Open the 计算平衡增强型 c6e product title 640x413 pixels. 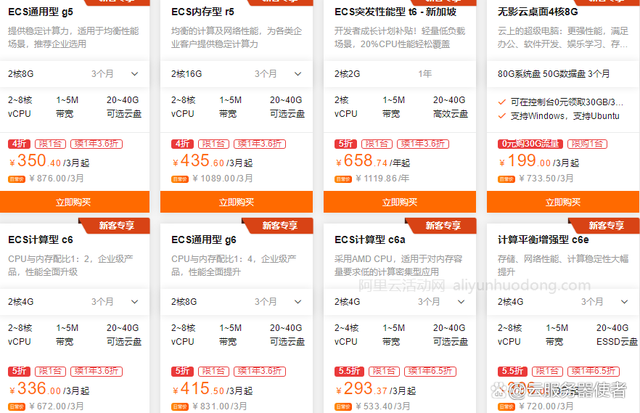coord(543,240)
